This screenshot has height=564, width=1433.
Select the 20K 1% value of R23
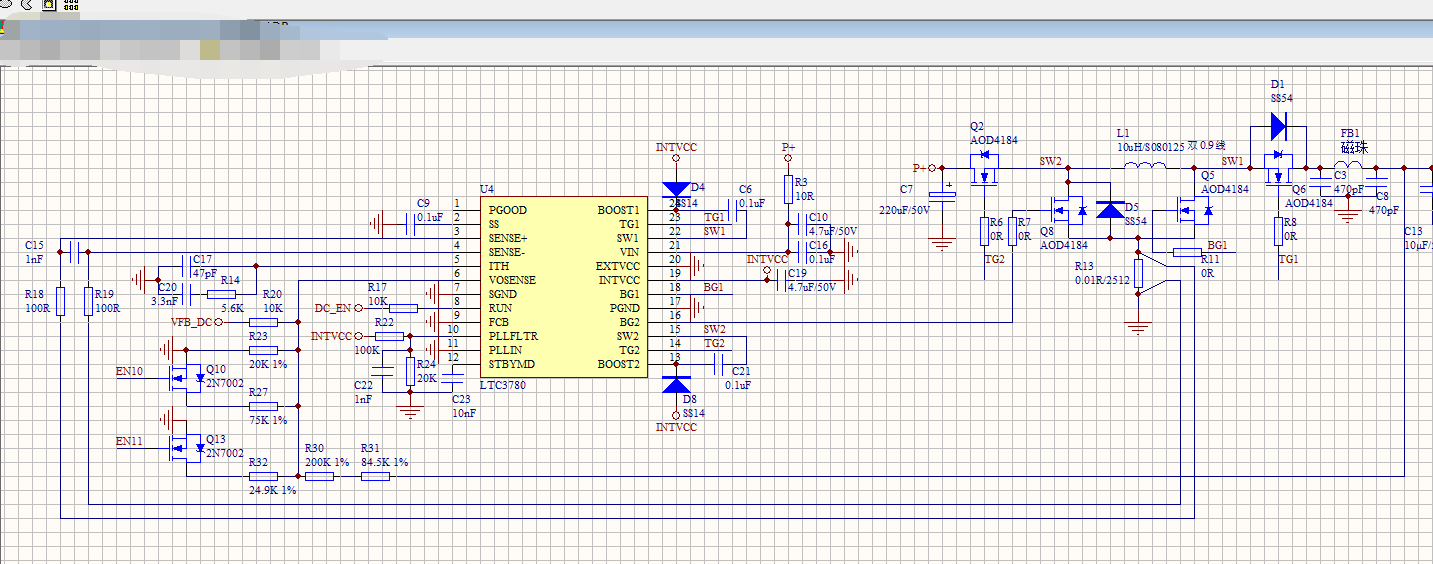(x=268, y=365)
